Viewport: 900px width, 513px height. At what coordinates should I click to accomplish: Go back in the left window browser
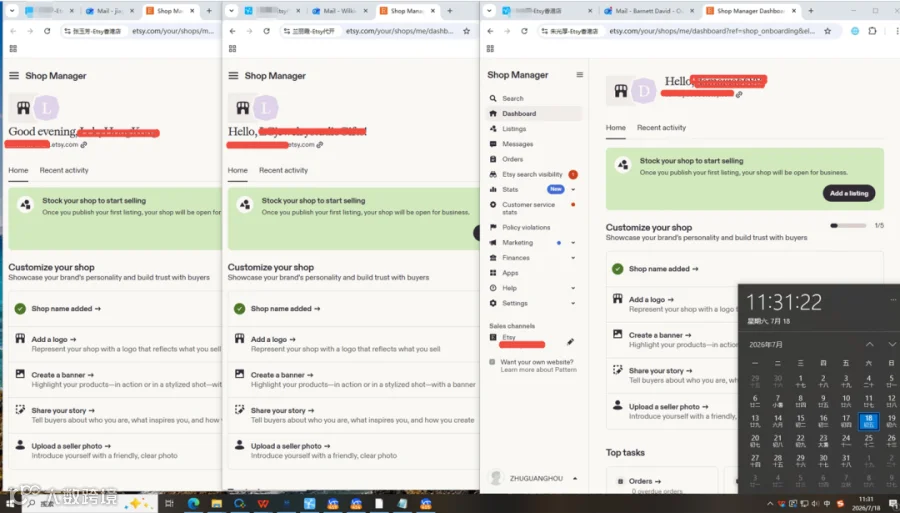coord(13,31)
